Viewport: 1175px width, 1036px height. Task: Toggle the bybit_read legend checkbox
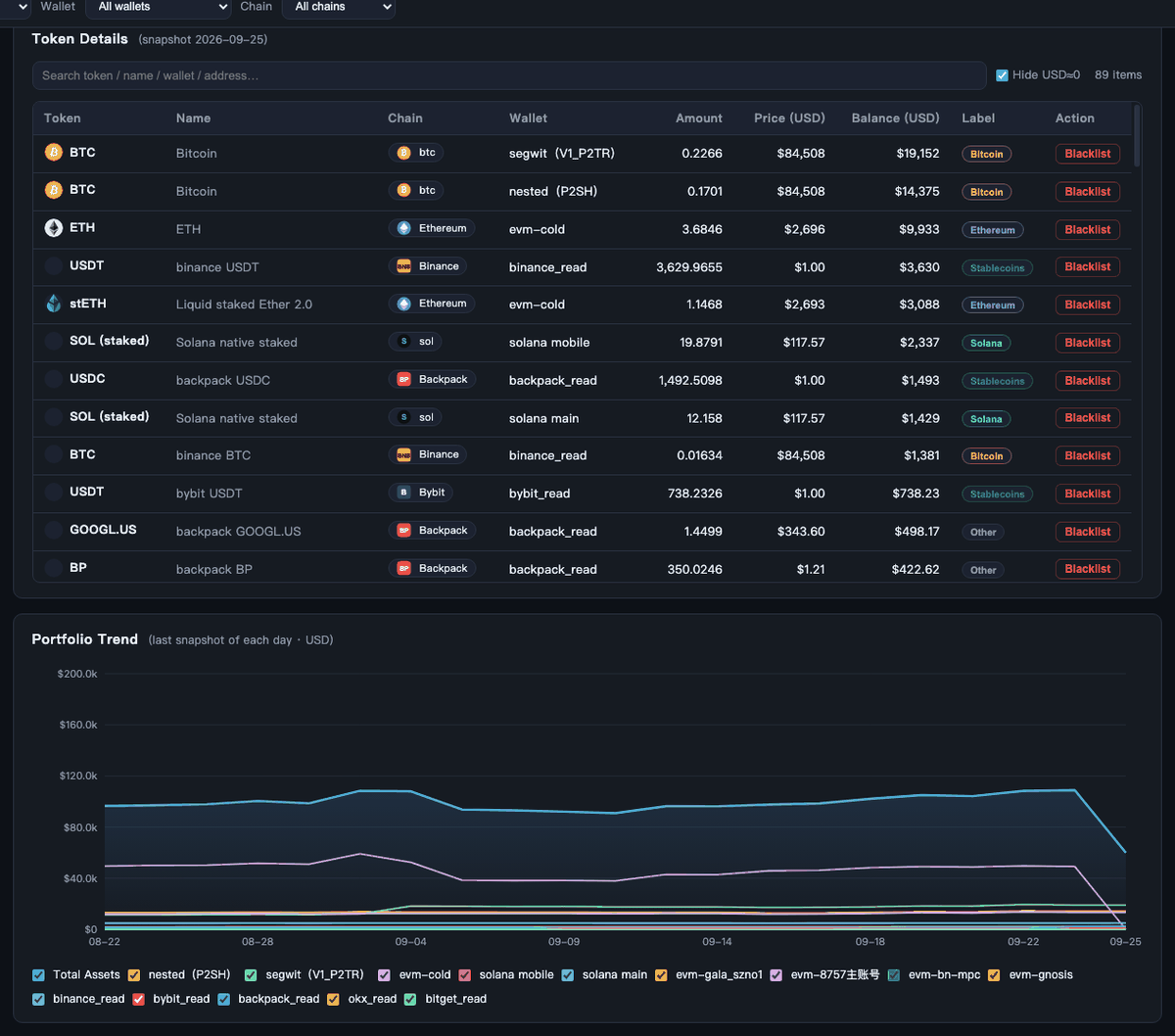click(x=138, y=1000)
